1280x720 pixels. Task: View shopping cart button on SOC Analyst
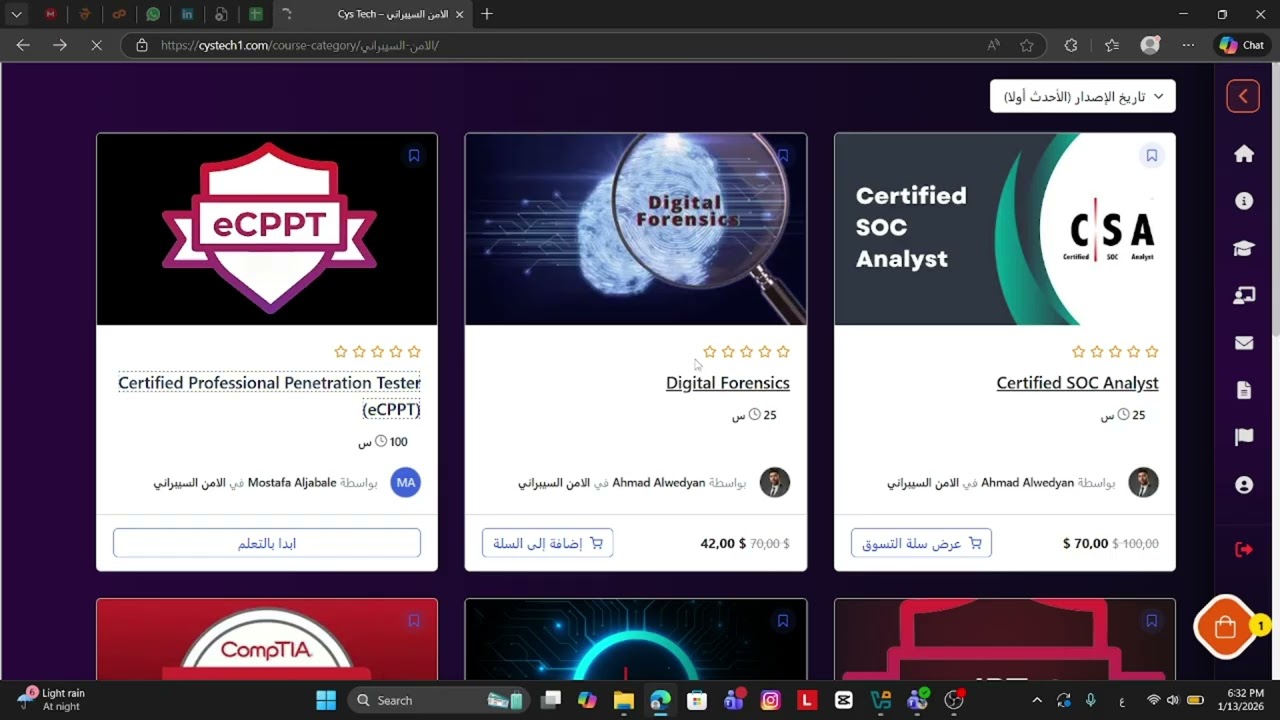click(x=921, y=543)
